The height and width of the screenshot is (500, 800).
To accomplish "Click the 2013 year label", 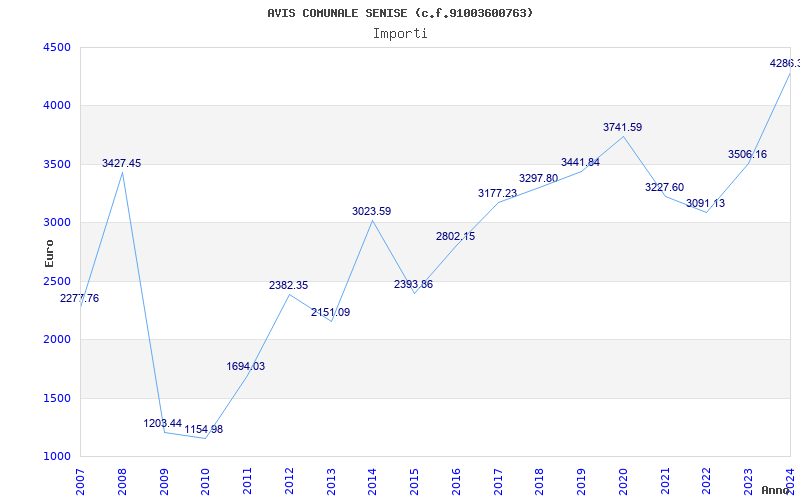I will 331,482.
